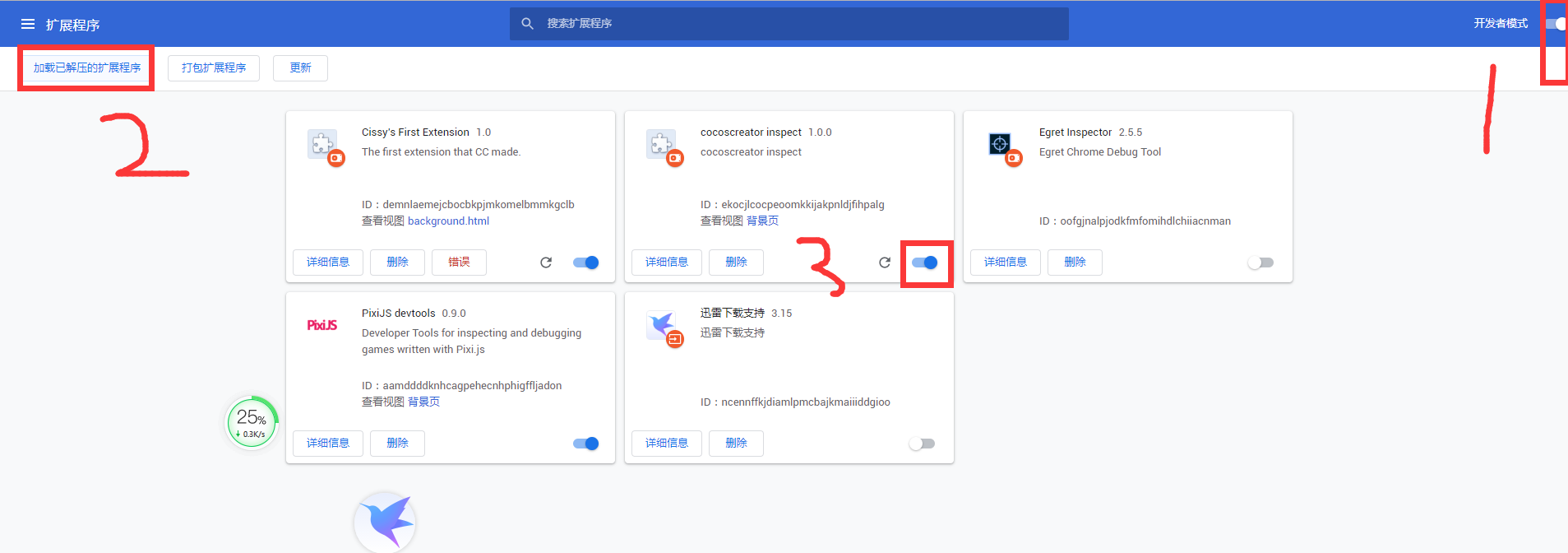This screenshot has width=1568, height=553.
Task: Click Cissy's First Extension title text
Action: point(415,132)
